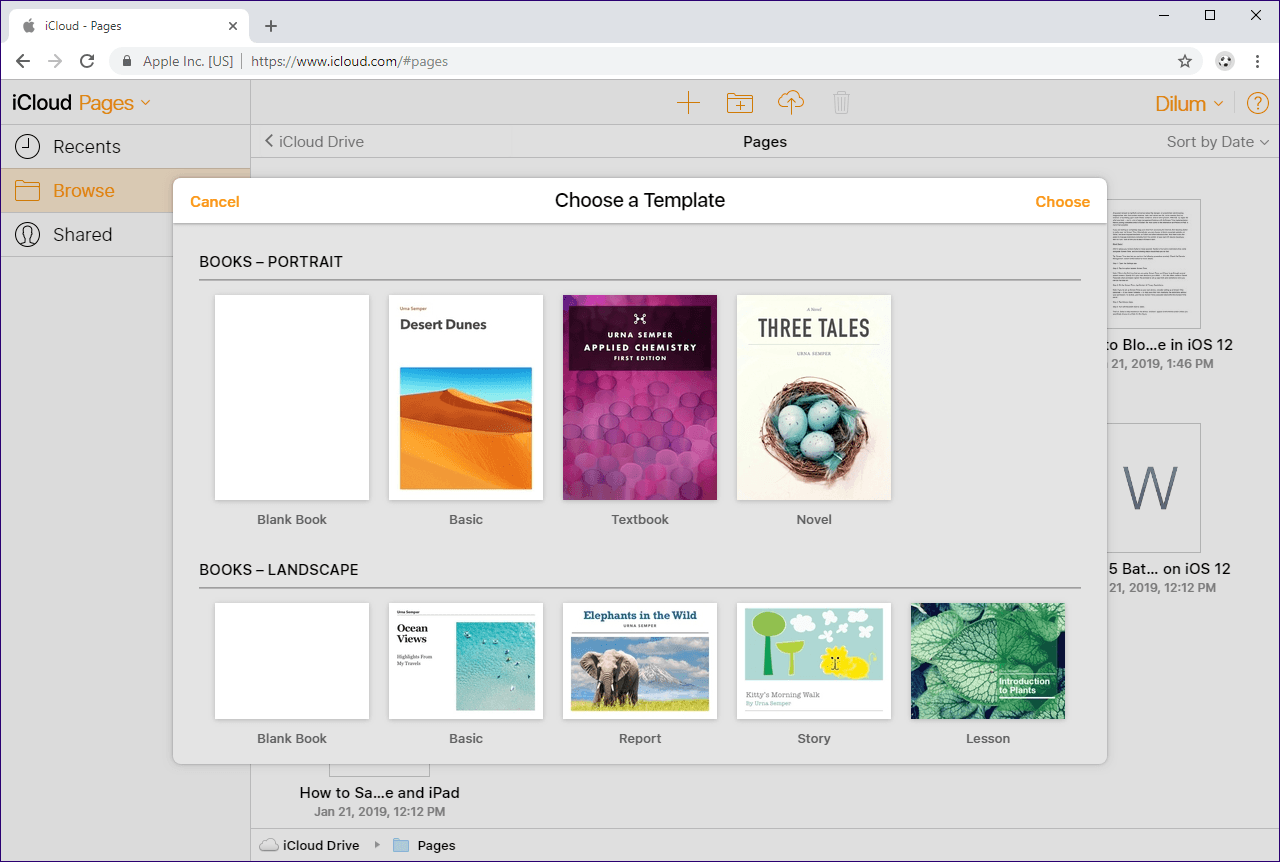1280x862 pixels.
Task: Select Browse in the sidebar
Action: (x=125, y=191)
